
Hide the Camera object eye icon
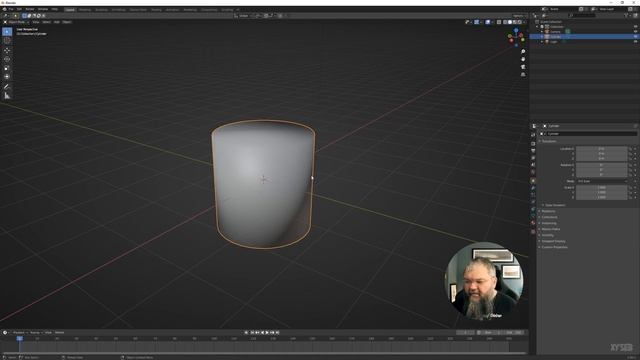636,31
